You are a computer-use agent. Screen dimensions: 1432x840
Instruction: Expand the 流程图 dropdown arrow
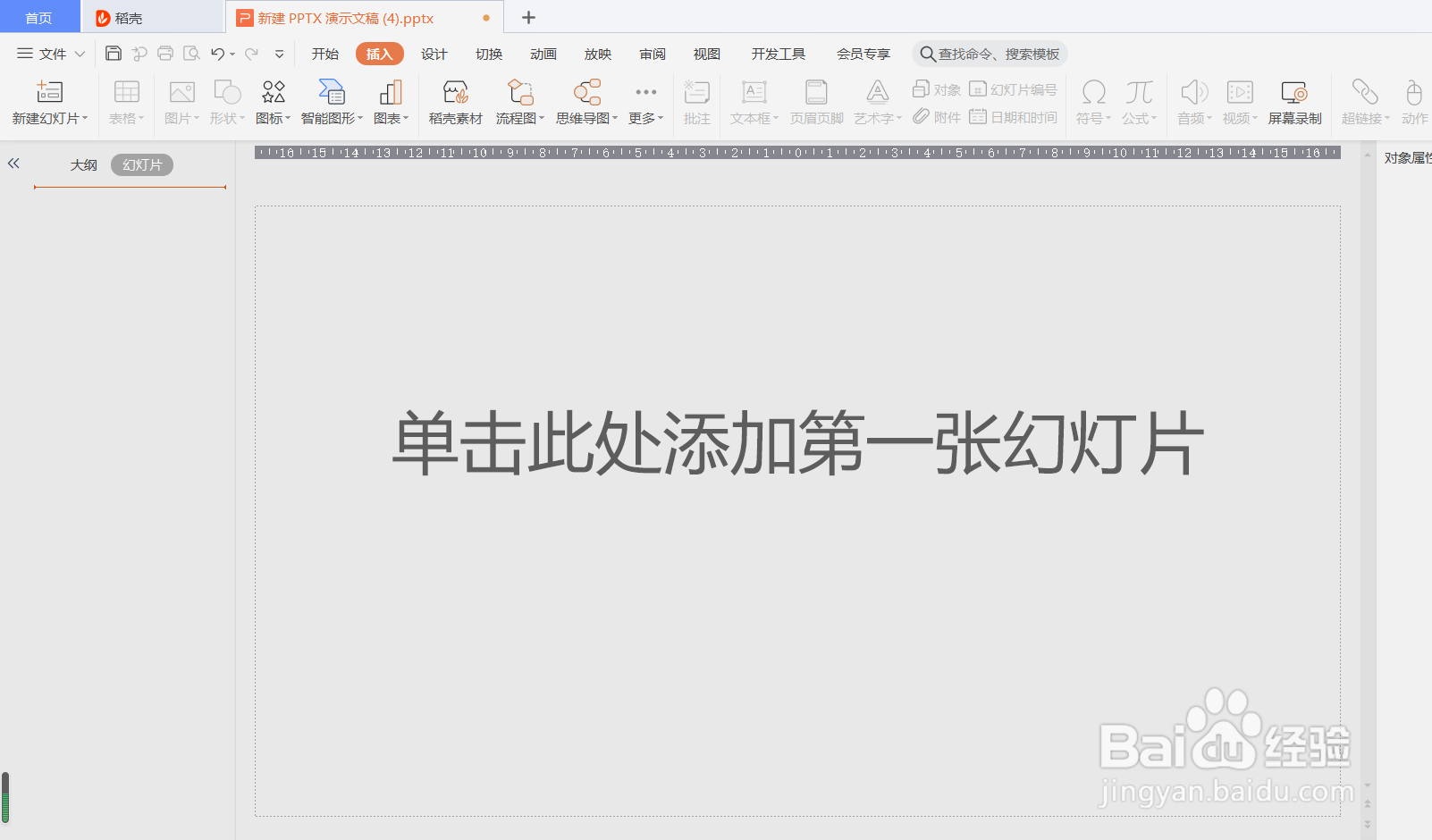pos(542,118)
